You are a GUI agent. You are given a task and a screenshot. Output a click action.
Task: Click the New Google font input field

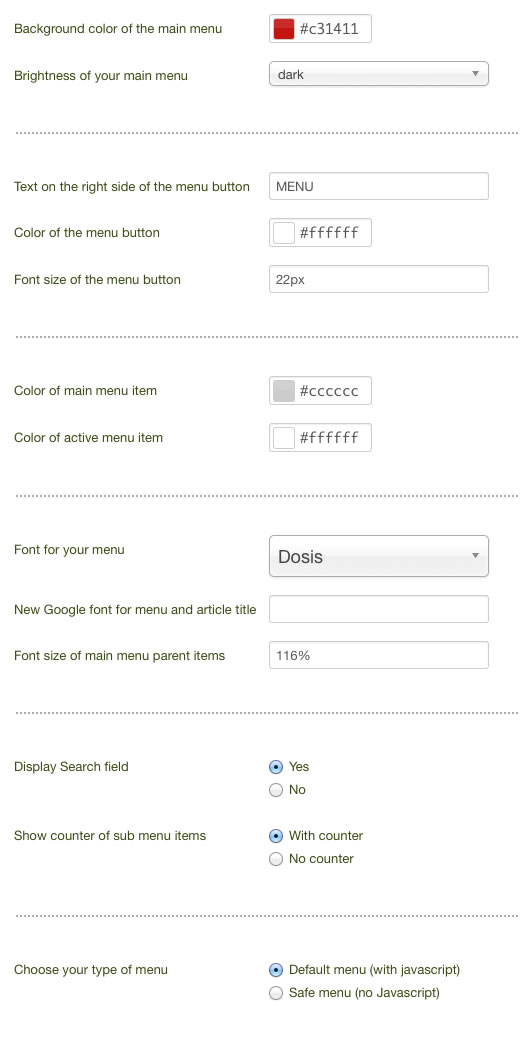point(379,609)
